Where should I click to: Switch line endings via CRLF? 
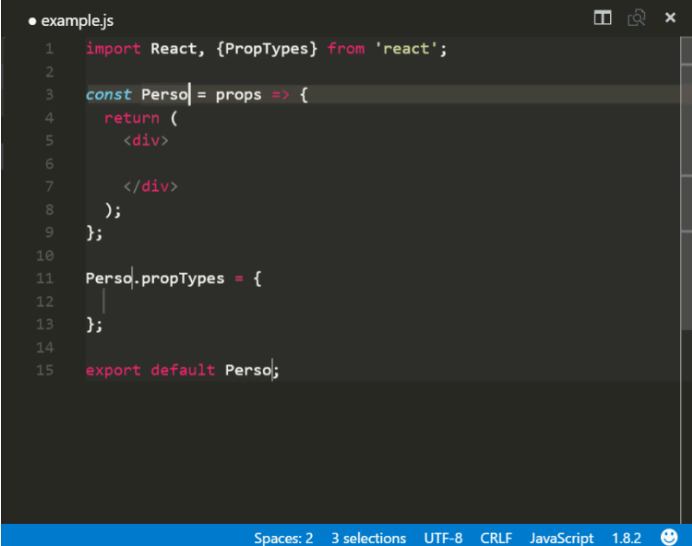click(496, 538)
